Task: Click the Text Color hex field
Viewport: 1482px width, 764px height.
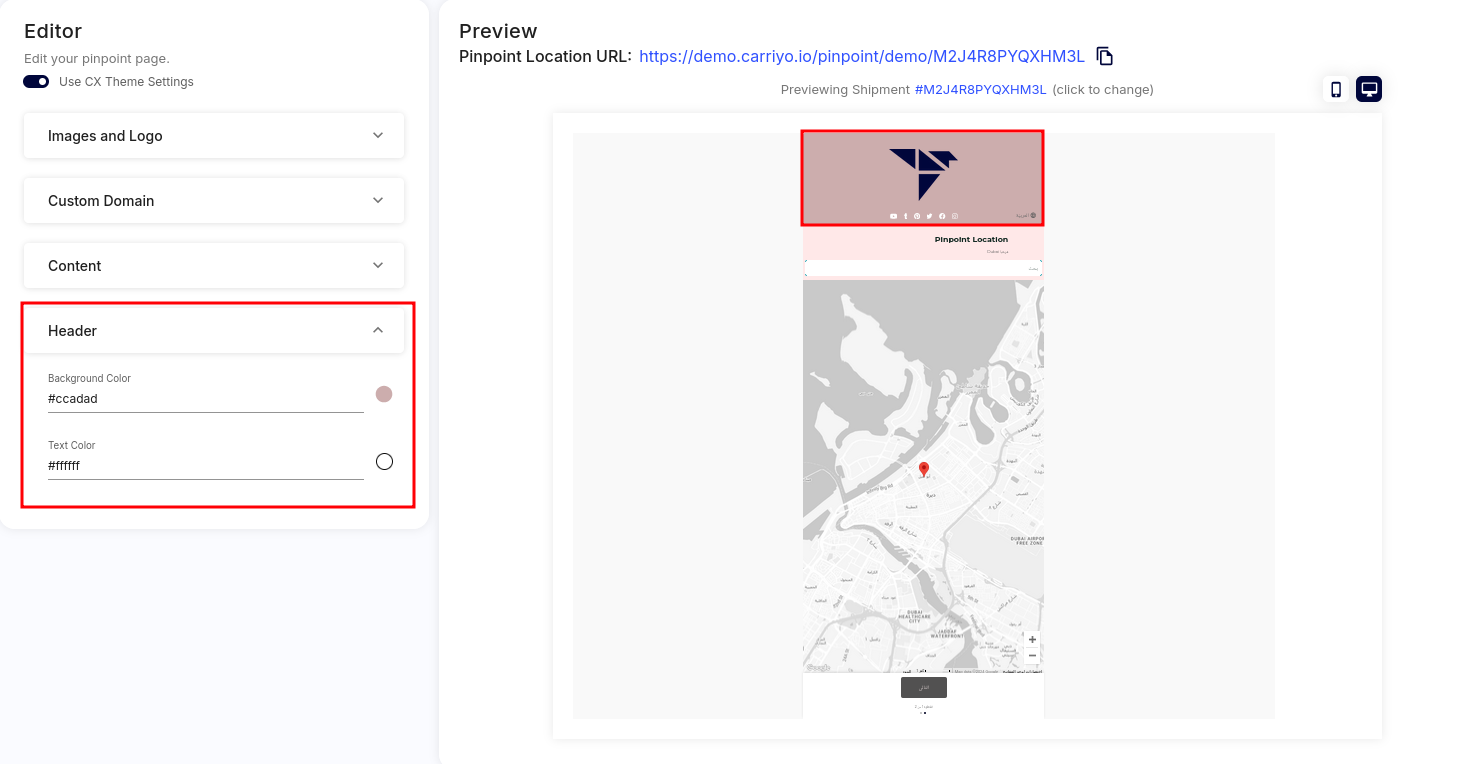Action: pyautogui.click(x=206, y=466)
